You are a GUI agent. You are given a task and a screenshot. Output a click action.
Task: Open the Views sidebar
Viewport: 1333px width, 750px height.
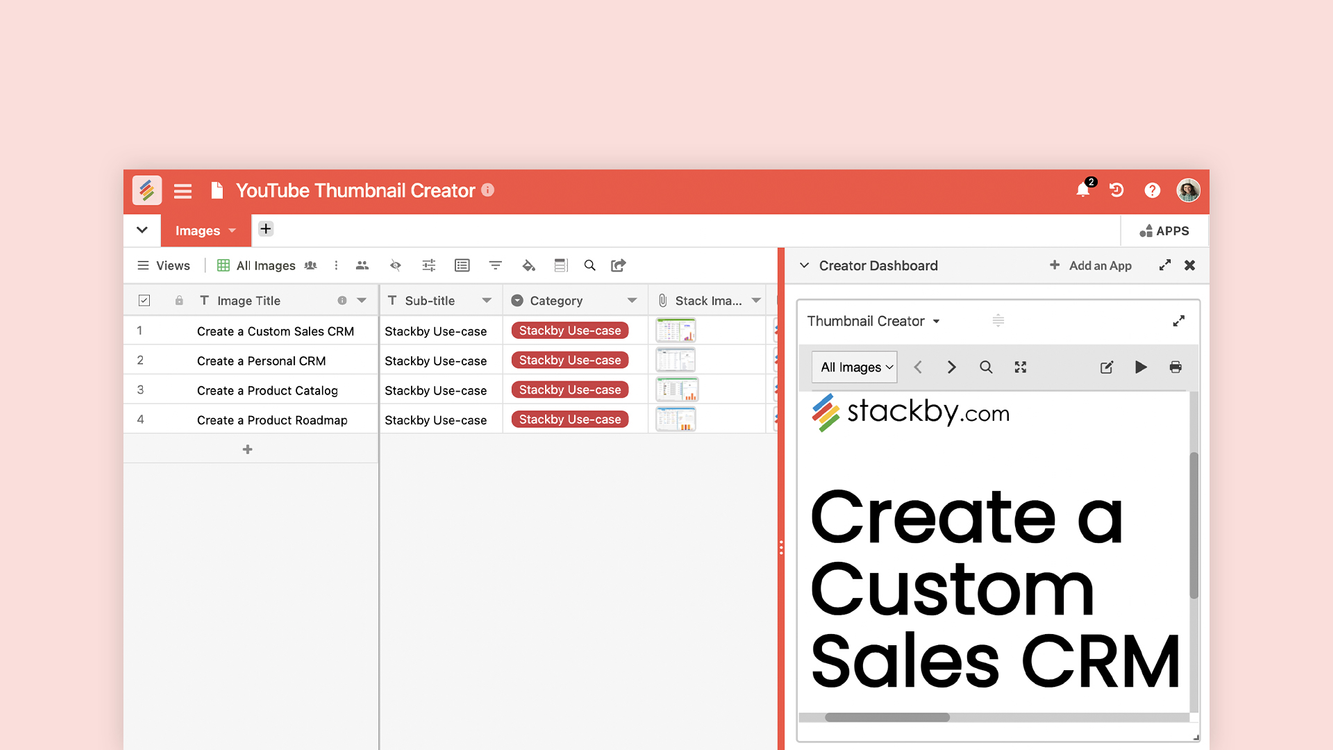[164, 266]
